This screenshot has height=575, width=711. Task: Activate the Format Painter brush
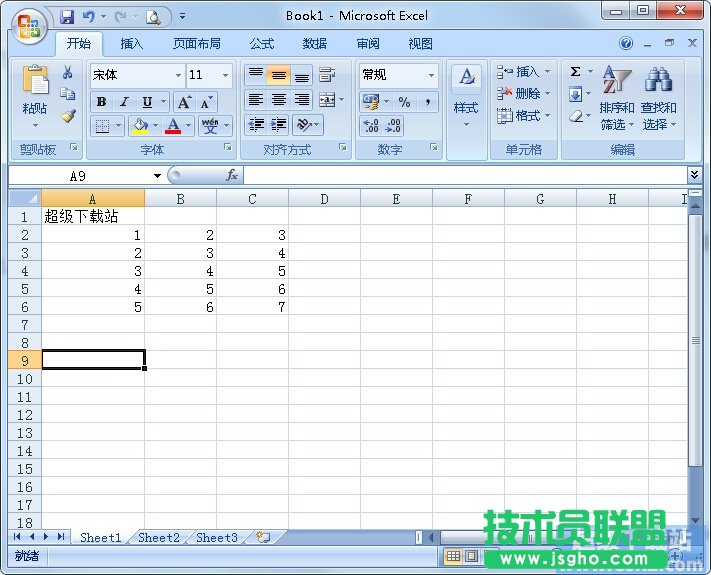[x=68, y=116]
